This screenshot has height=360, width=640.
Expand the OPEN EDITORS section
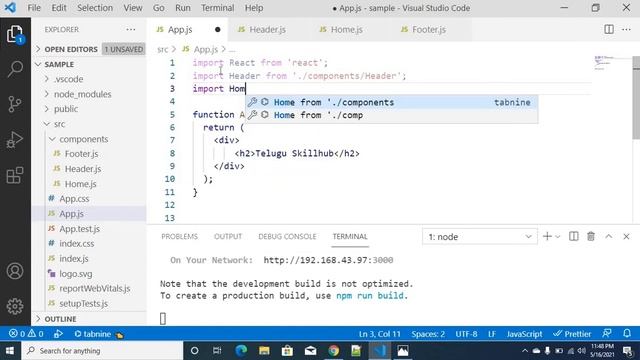coord(89,49)
